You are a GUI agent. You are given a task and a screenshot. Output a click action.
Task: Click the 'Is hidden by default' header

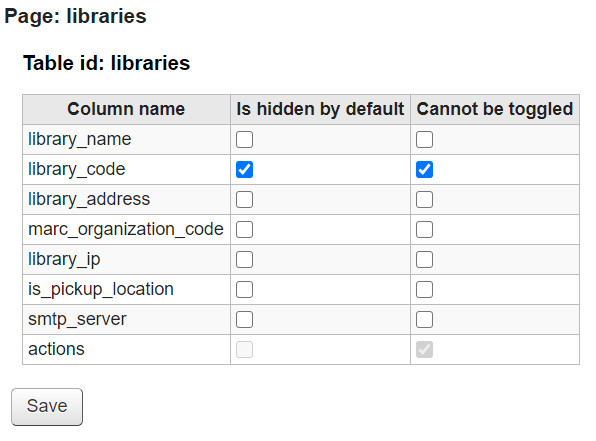coord(320,109)
